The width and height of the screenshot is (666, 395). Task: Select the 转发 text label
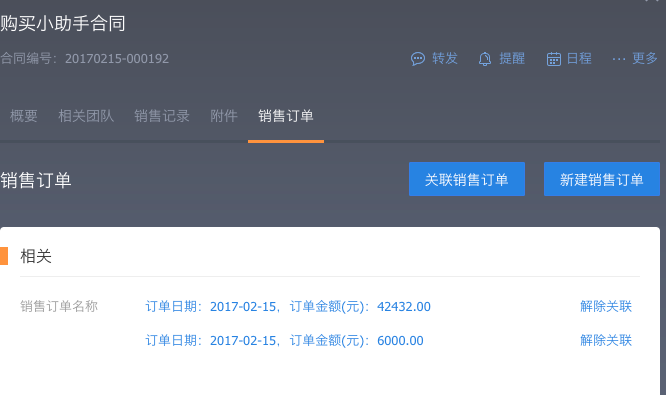(445, 58)
